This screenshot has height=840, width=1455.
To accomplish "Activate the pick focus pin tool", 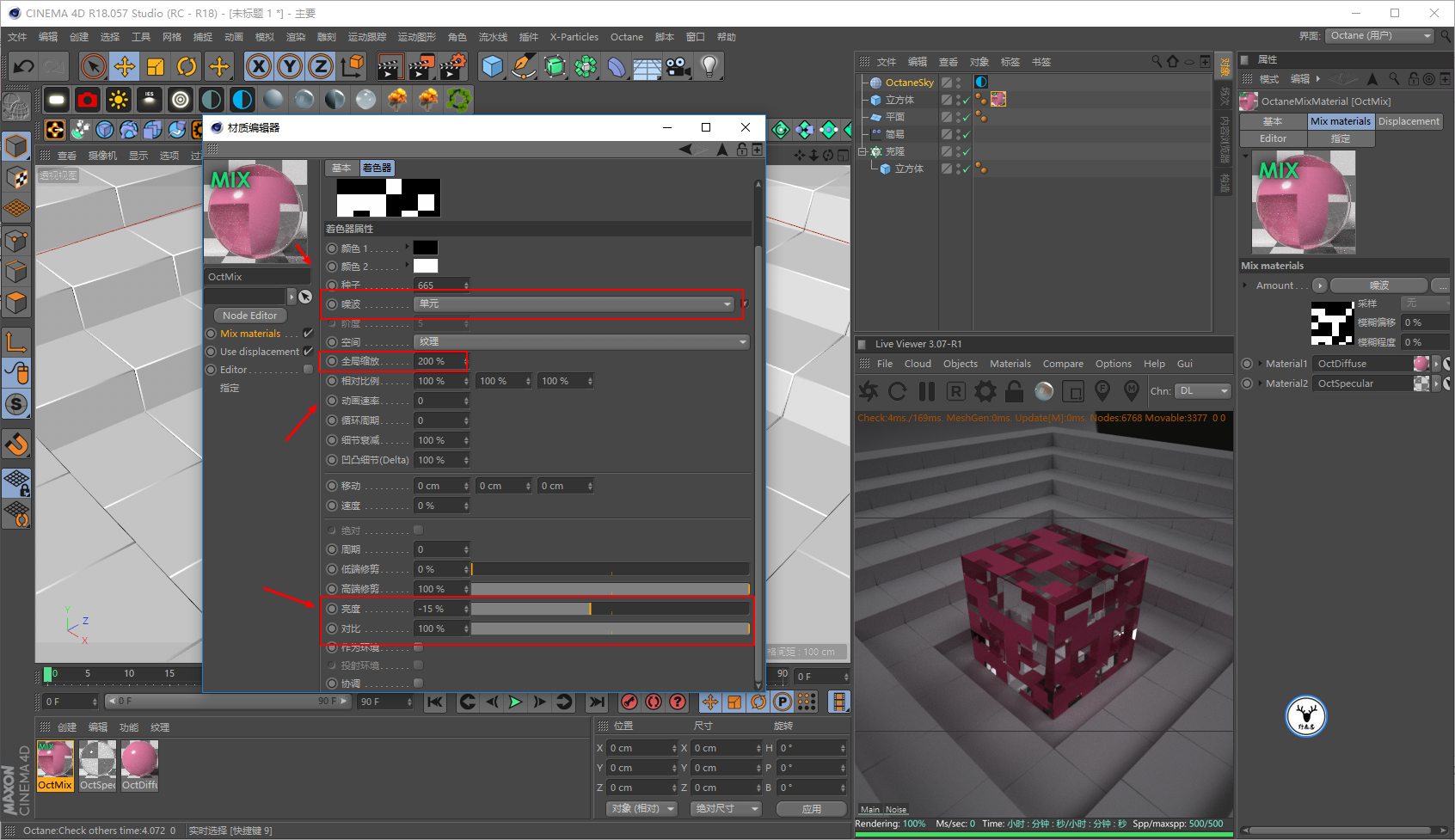I will coord(1102,392).
